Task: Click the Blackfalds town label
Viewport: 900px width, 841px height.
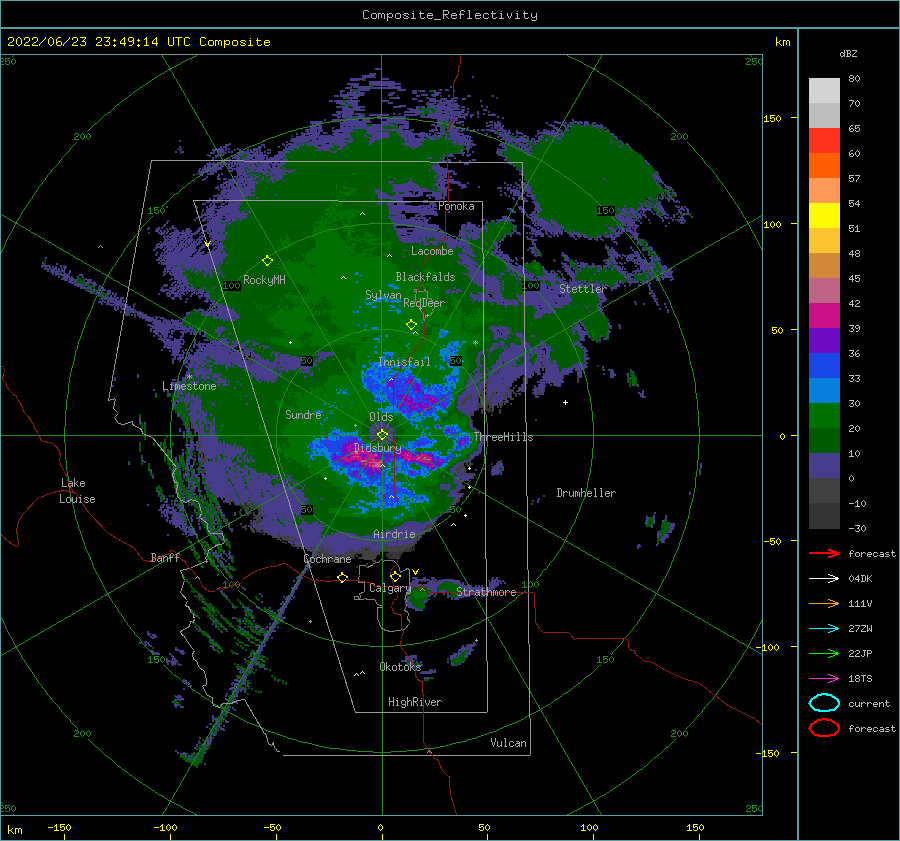Action: click(x=425, y=277)
